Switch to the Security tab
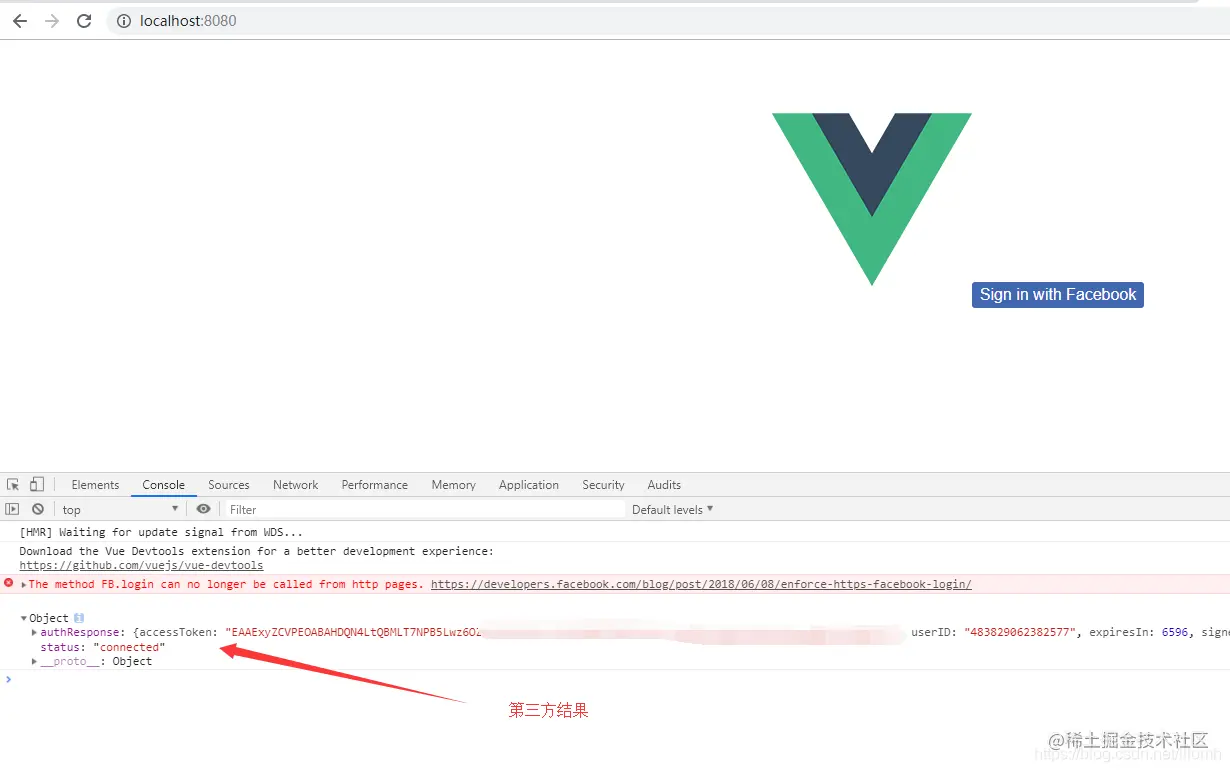This screenshot has height=772, width=1230. tap(603, 485)
